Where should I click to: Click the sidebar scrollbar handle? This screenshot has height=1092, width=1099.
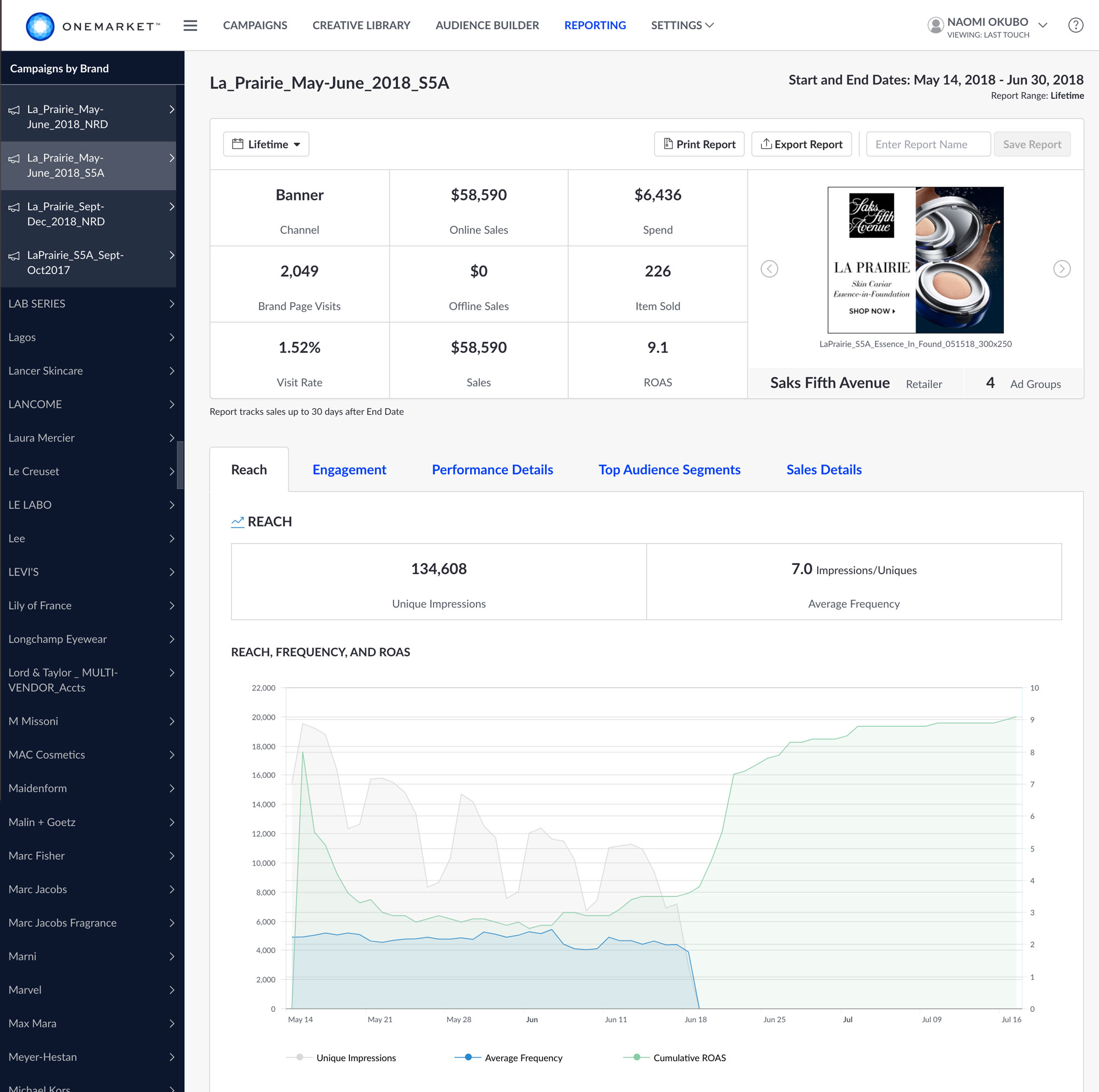pyautogui.click(x=180, y=465)
